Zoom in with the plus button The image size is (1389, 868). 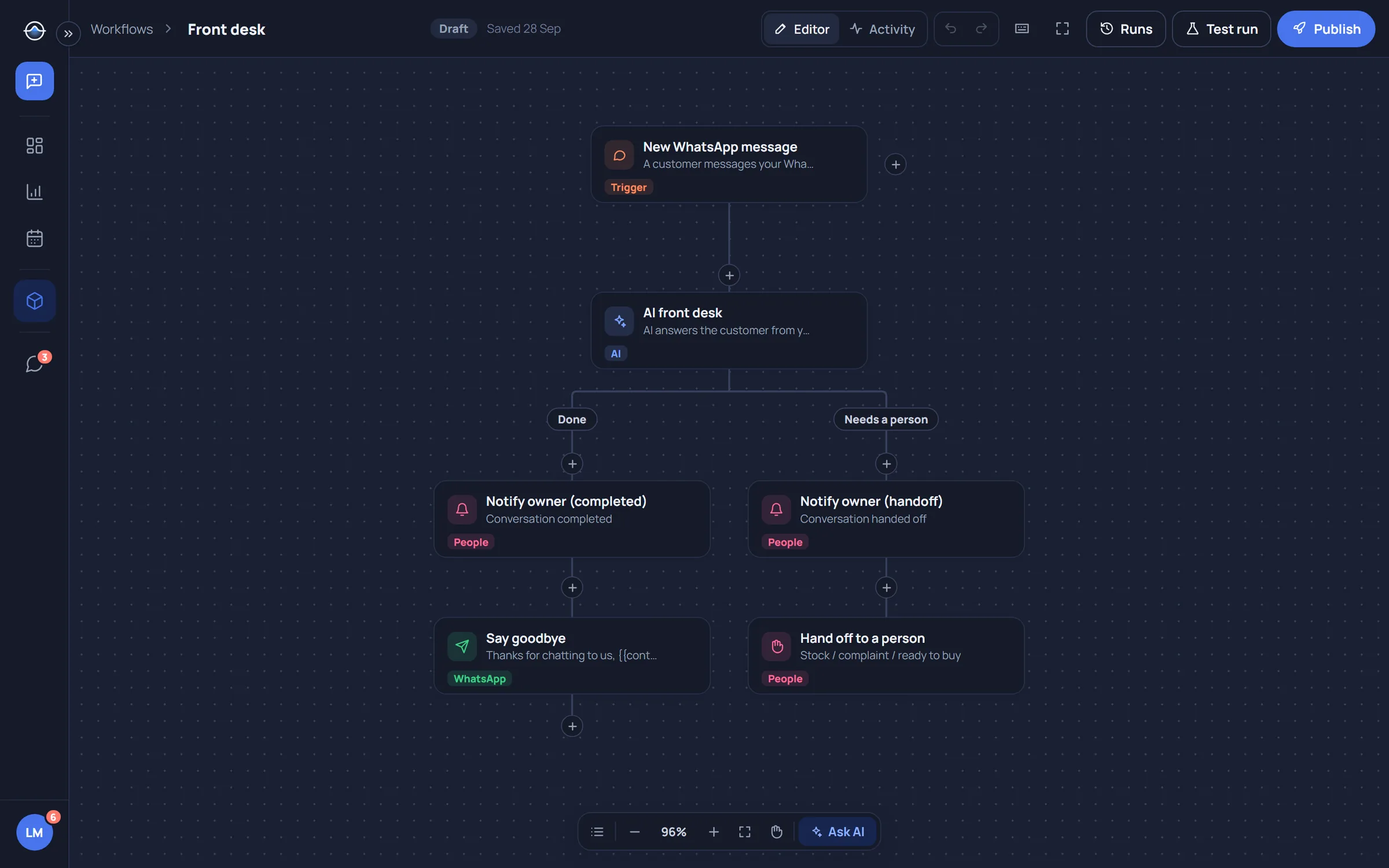click(714, 832)
